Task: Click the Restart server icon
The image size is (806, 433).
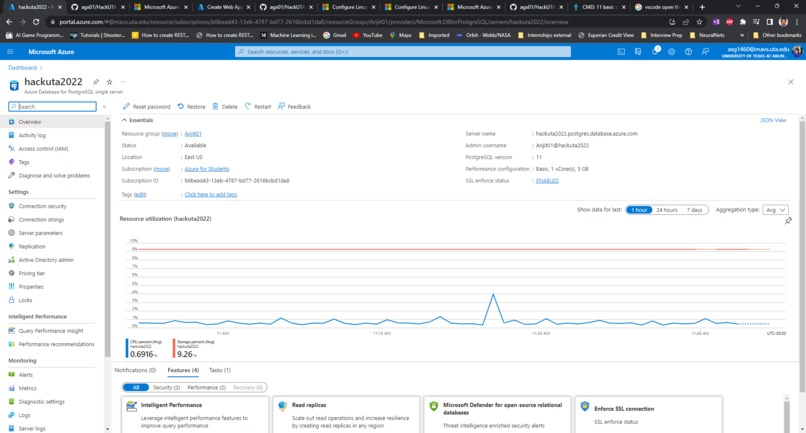Action: click(x=248, y=106)
